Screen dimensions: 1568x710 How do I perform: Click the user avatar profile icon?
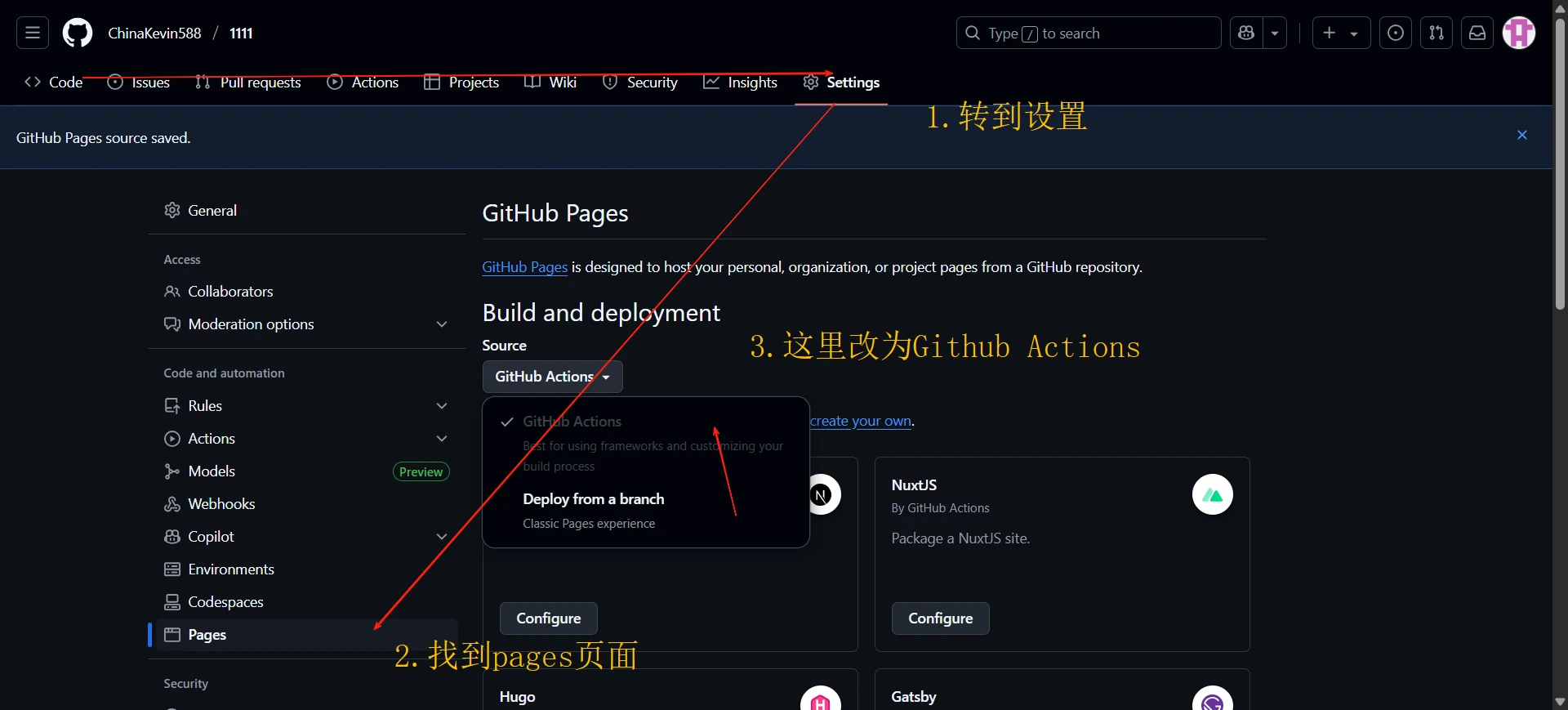point(1519,33)
